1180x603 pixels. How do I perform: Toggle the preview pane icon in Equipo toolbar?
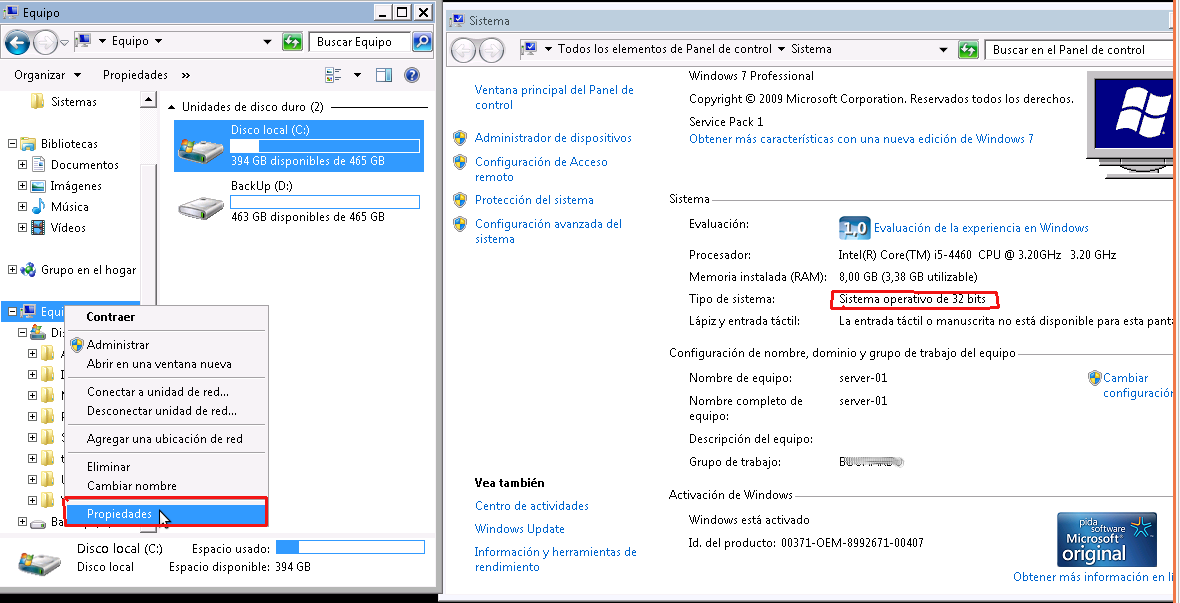pos(384,75)
